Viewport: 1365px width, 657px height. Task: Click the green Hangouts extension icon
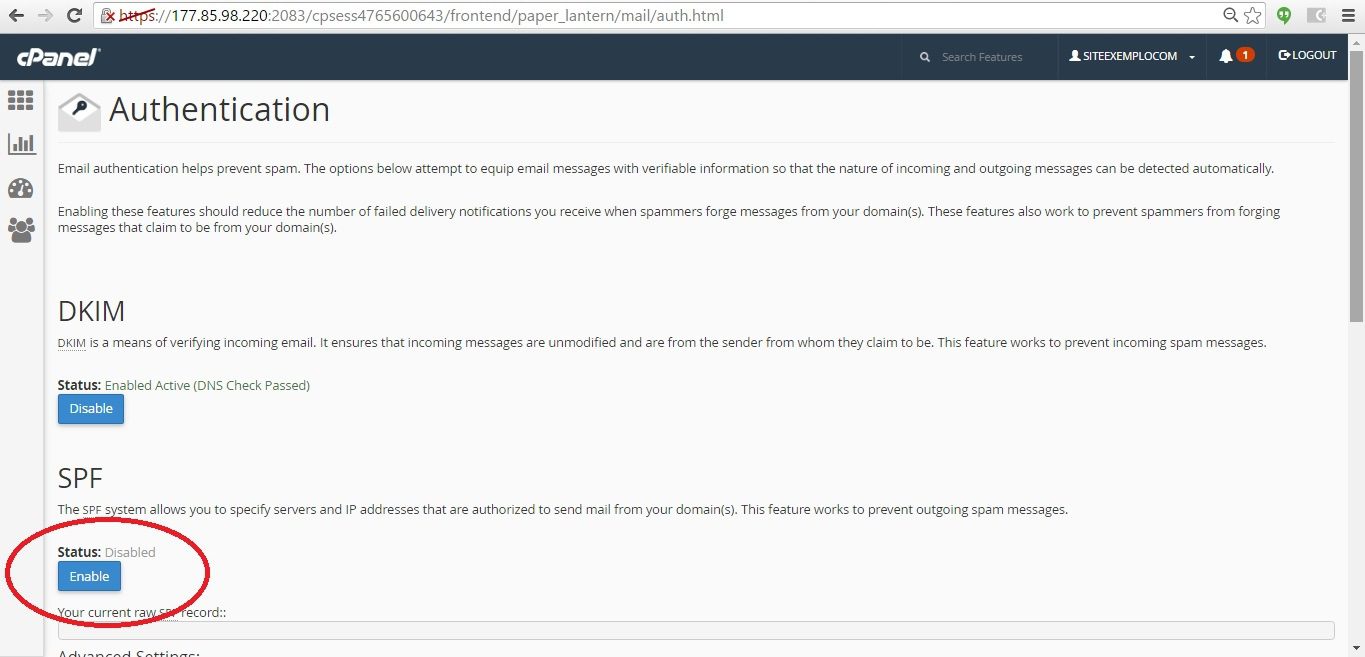[x=1284, y=16]
